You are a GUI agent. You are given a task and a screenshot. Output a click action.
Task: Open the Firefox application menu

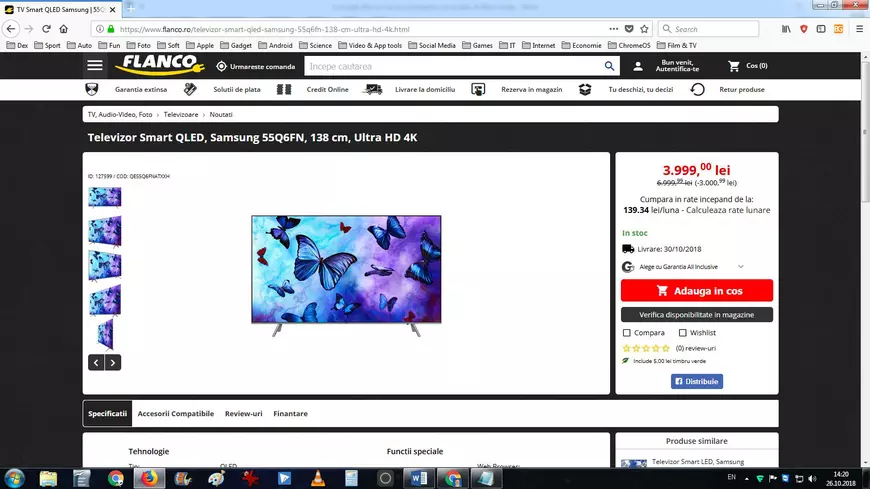[859, 29]
